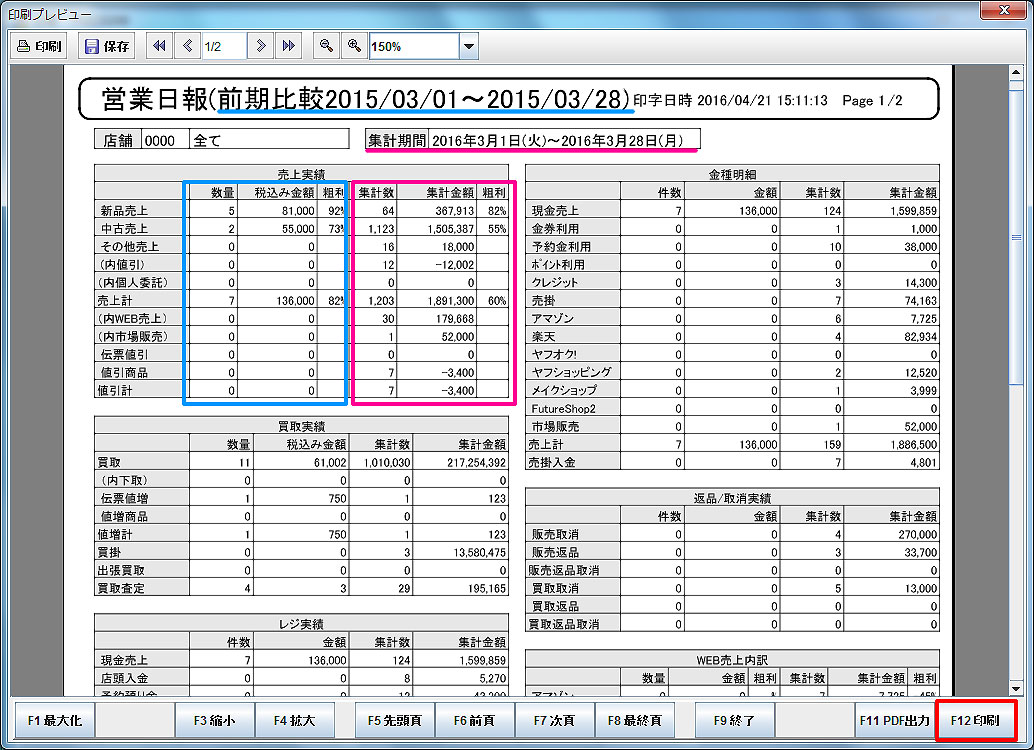This screenshot has height=750, width=1034.
Task: Go to the previous page with the left arrow
Action: pyautogui.click(x=186, y=45)
